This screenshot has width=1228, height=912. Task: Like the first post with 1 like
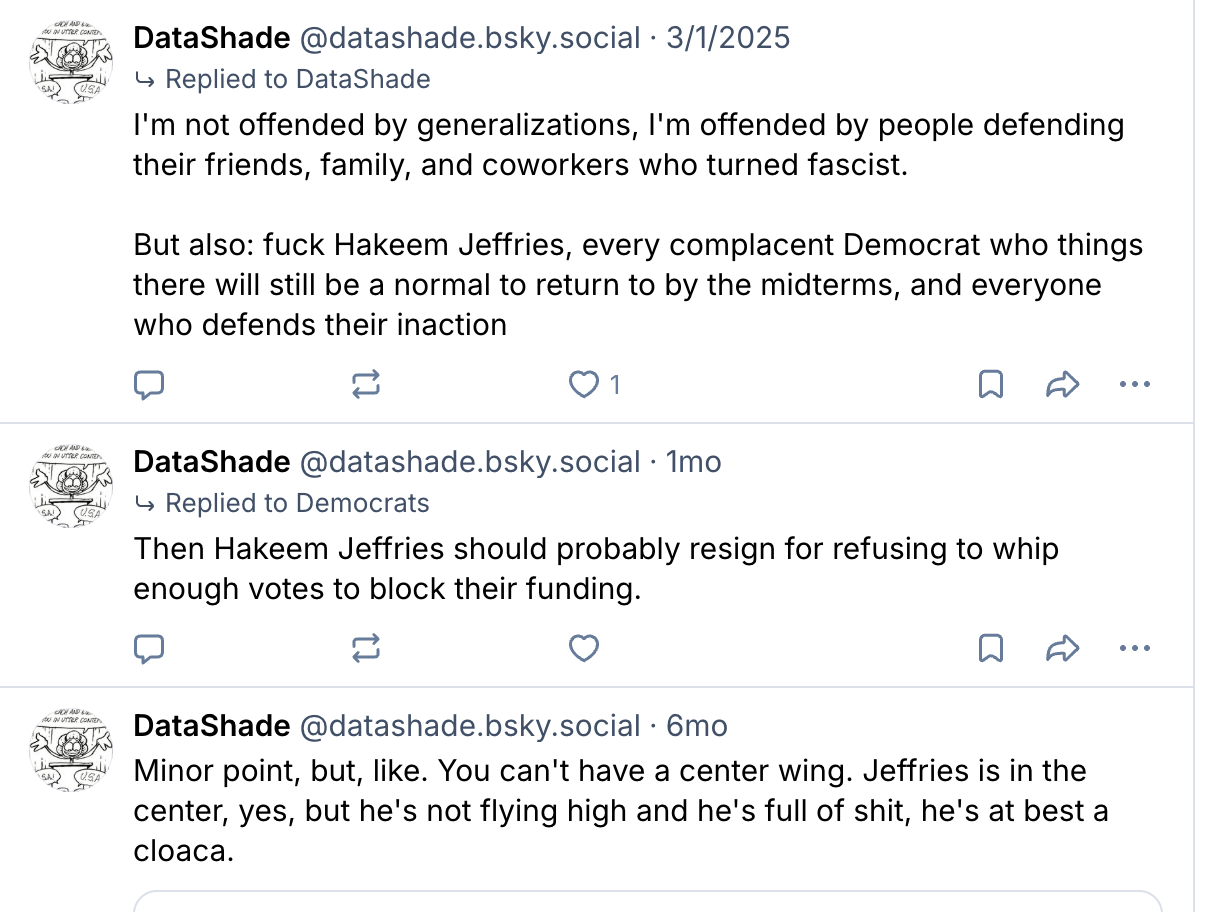[584, 385]
